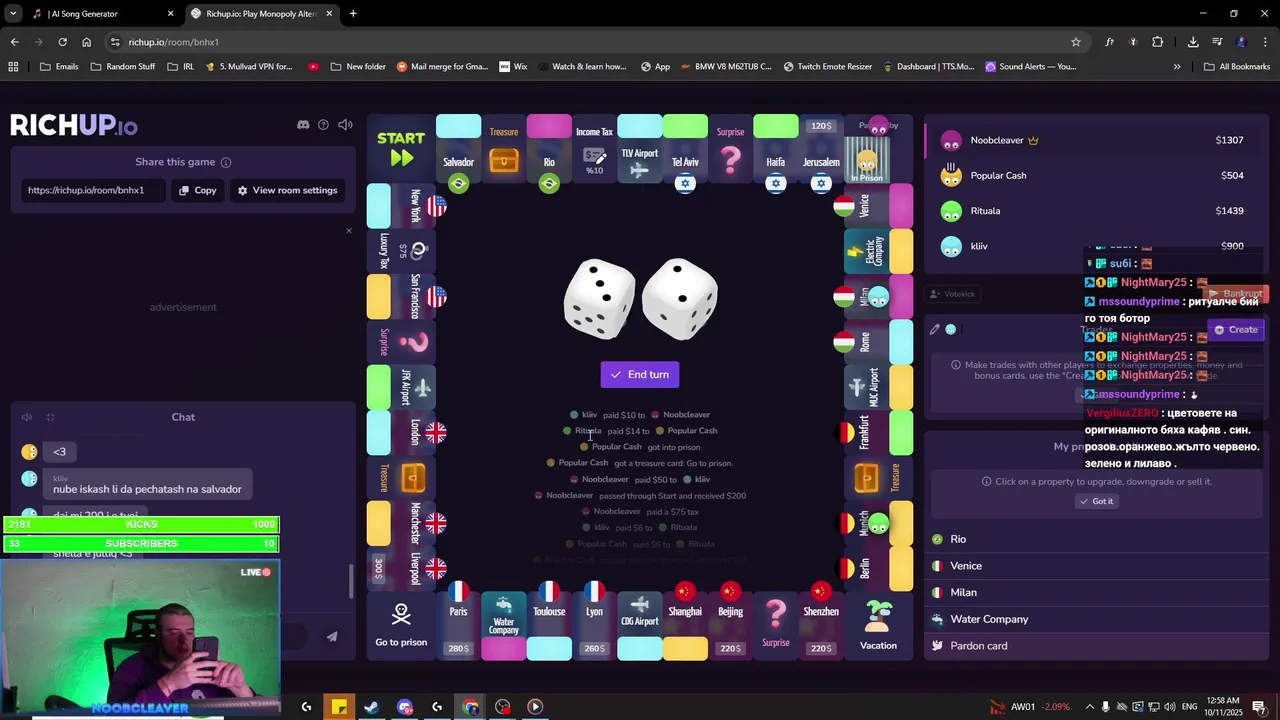Open Steam from the taskbar

click(371, 707)
